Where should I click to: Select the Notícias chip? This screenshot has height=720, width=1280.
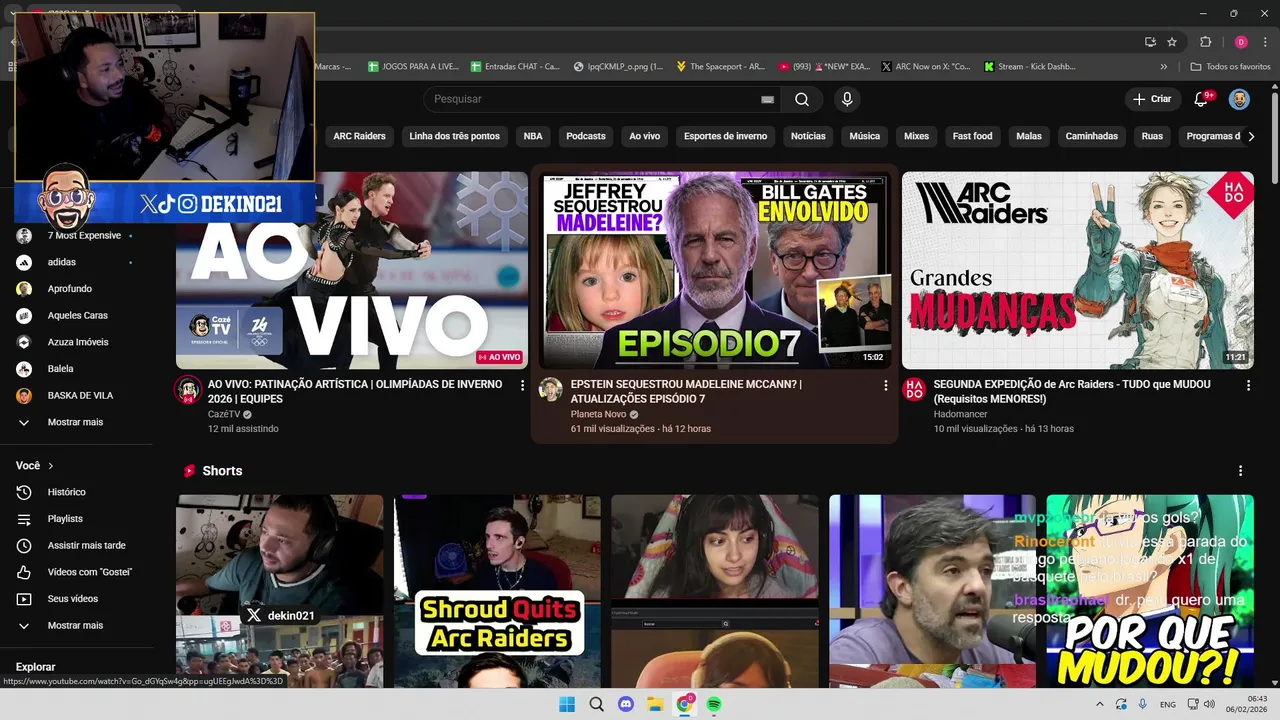pos(808,136)
